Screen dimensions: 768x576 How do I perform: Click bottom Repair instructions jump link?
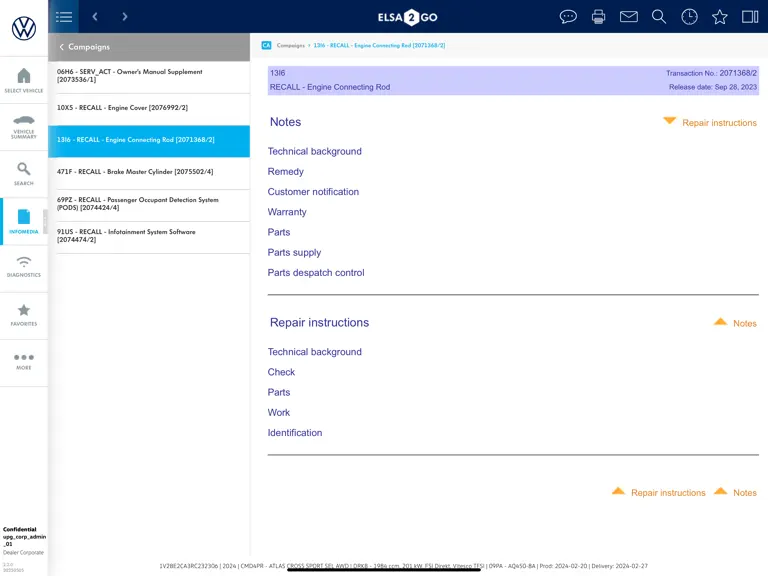point(659,492)
